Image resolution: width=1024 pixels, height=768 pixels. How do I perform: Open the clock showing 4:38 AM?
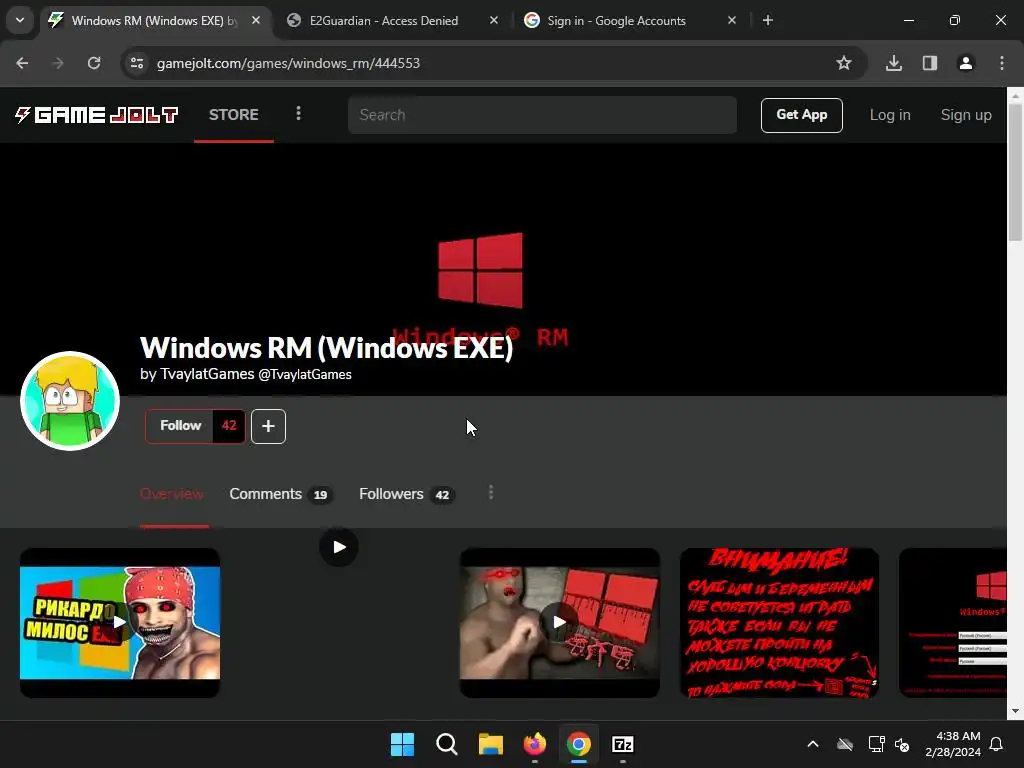coord(953,744)
